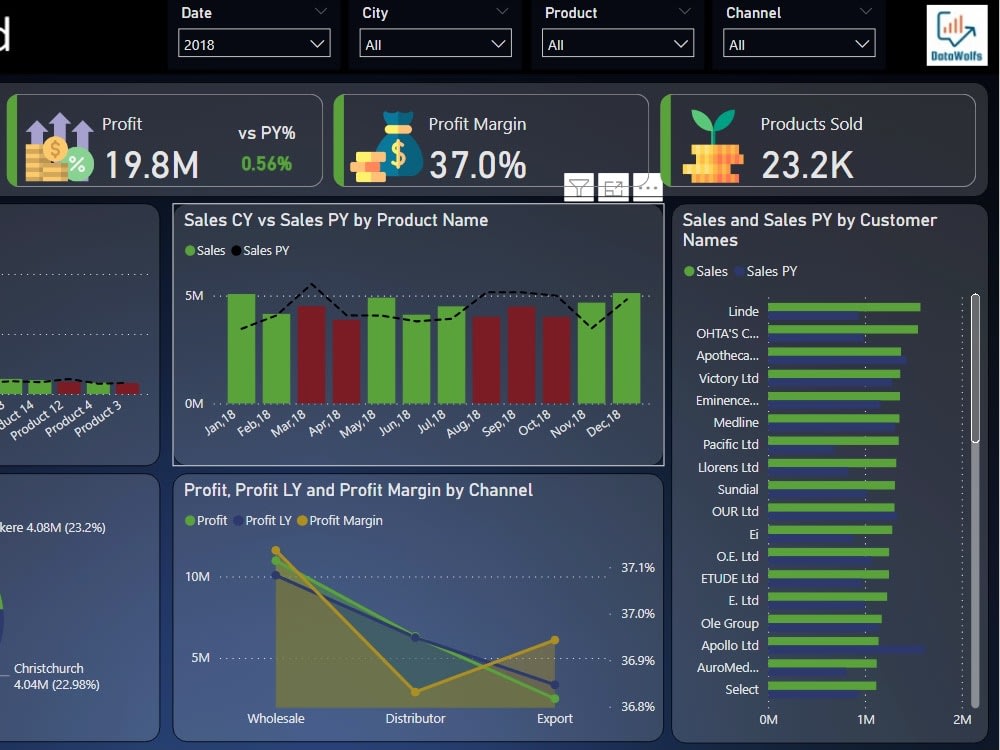The image size is (1000, 750).
Task: Expand the Product slicer dropdown
Action: pos(617,44)
